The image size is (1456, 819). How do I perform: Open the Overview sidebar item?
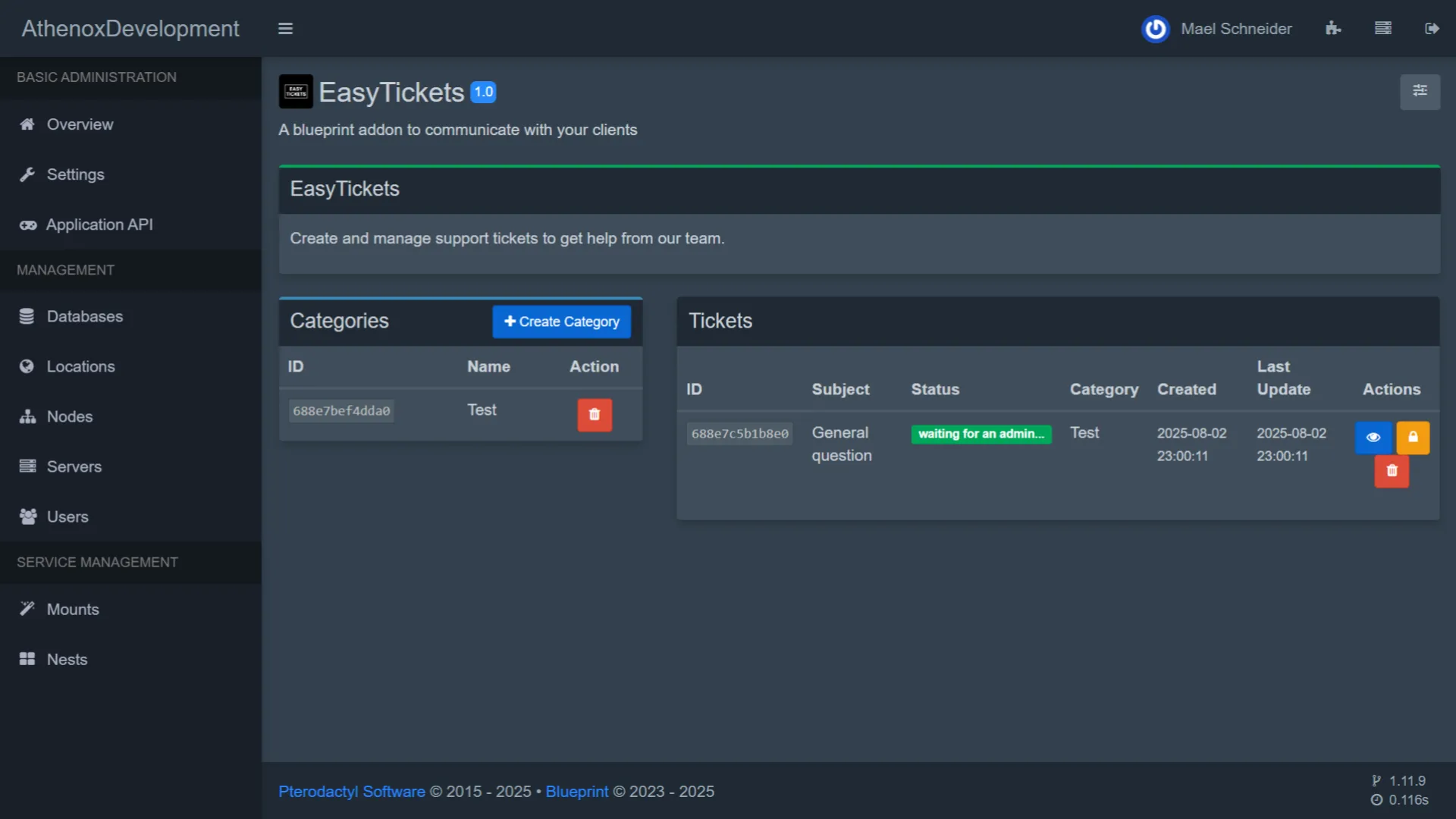click(80, 124)
